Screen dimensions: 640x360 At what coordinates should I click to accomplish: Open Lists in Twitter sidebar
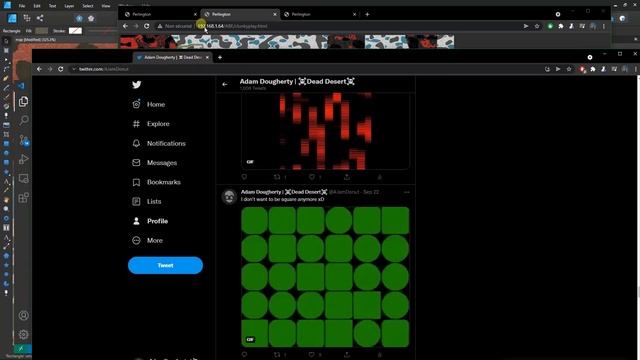[147, 201]
